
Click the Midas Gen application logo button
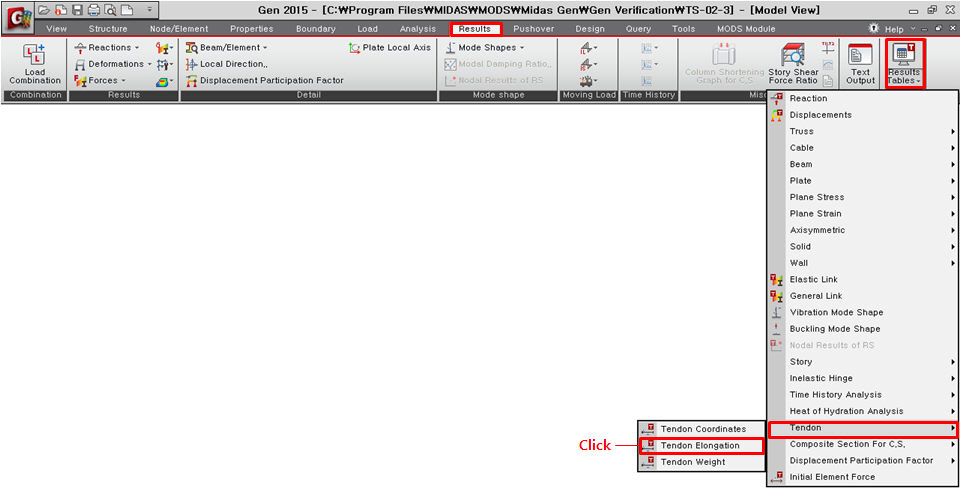(x=17, y=18)
